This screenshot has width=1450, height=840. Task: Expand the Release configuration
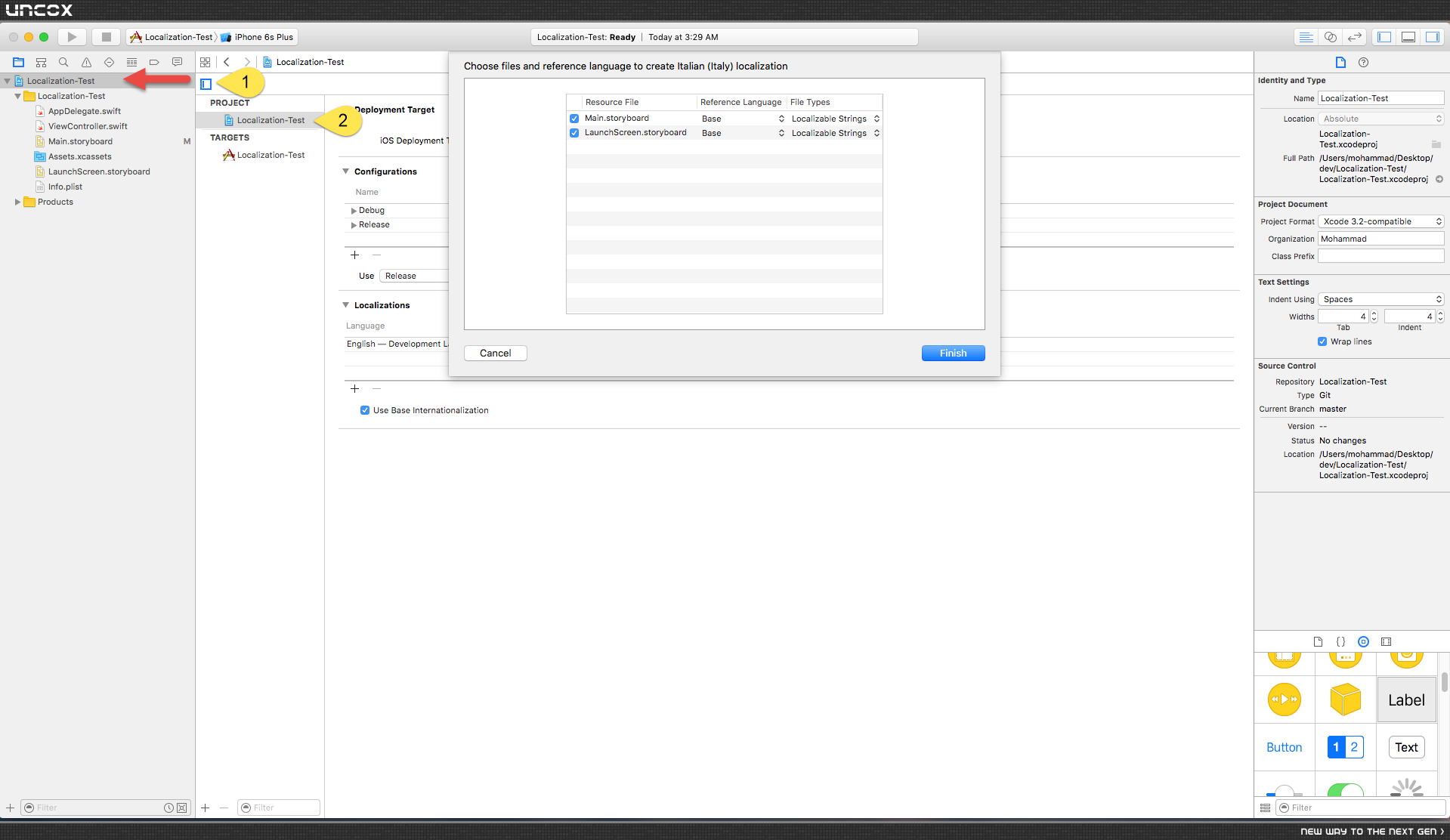click(x=354, y=225)
